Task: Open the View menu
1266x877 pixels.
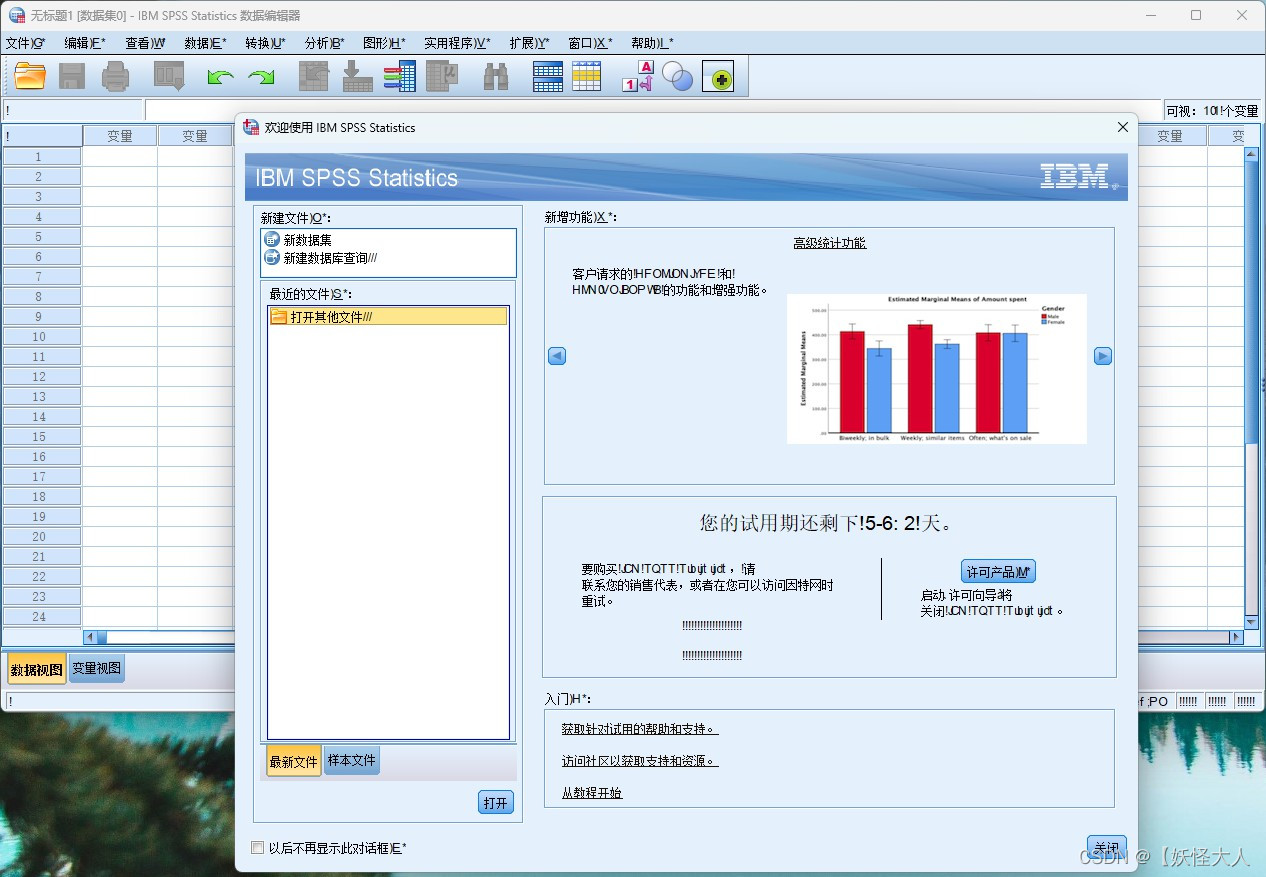Action: tap(145, 43)
